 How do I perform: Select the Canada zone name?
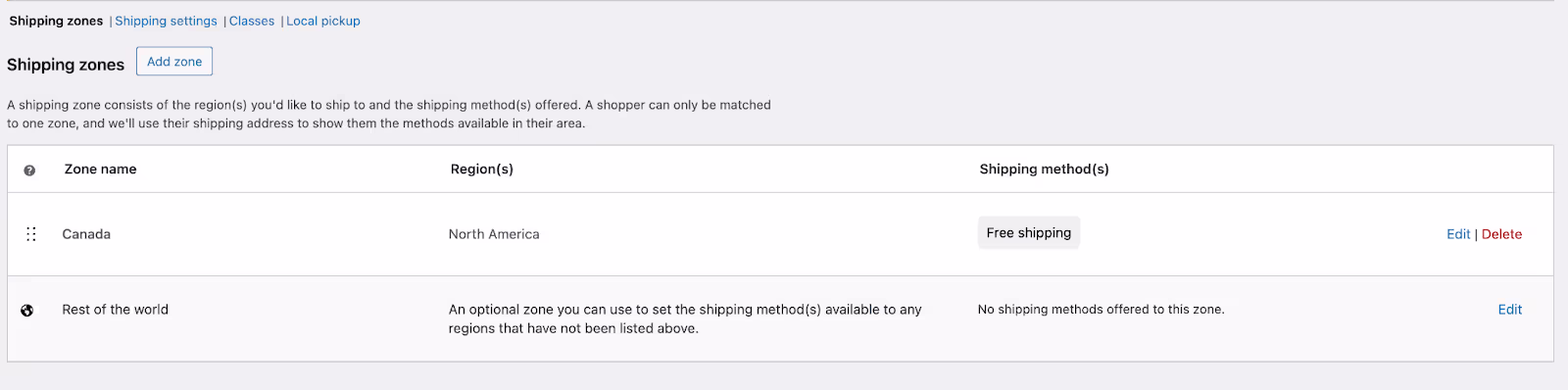[86, 234]
